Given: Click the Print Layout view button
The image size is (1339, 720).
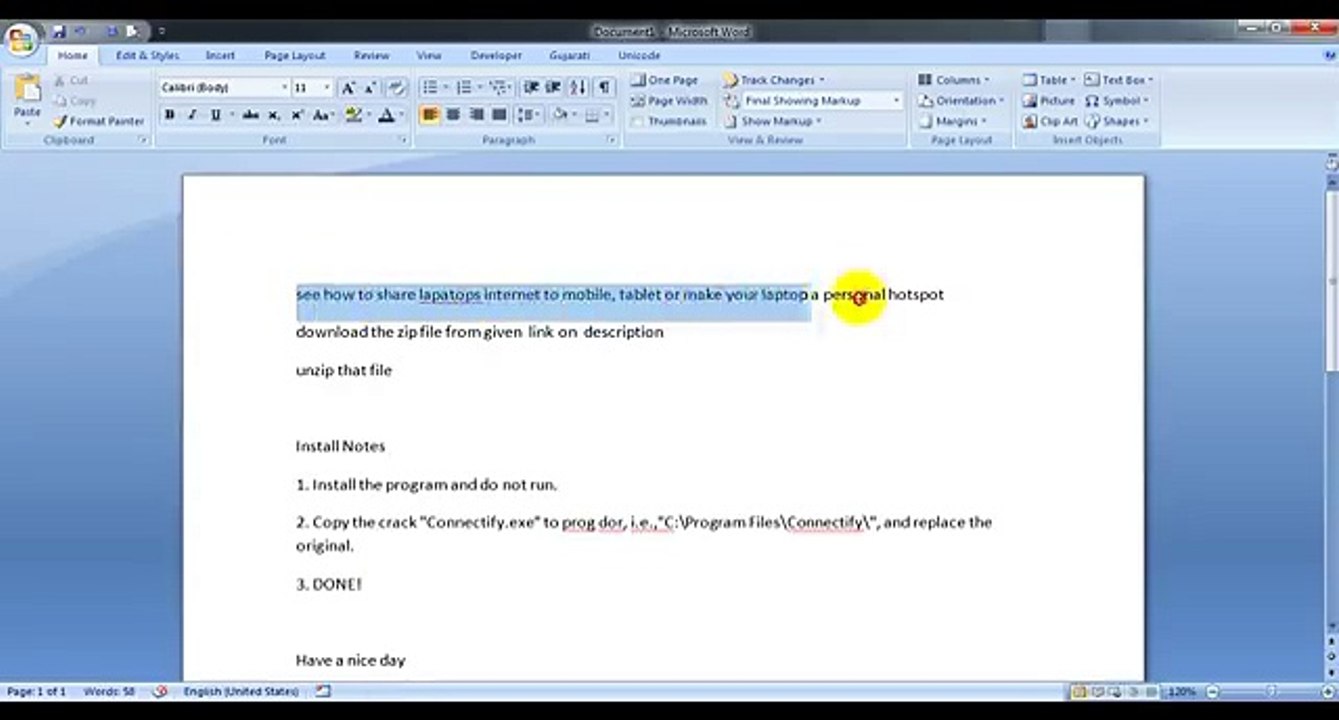Looking at the screenshot, I should 1080,691.
